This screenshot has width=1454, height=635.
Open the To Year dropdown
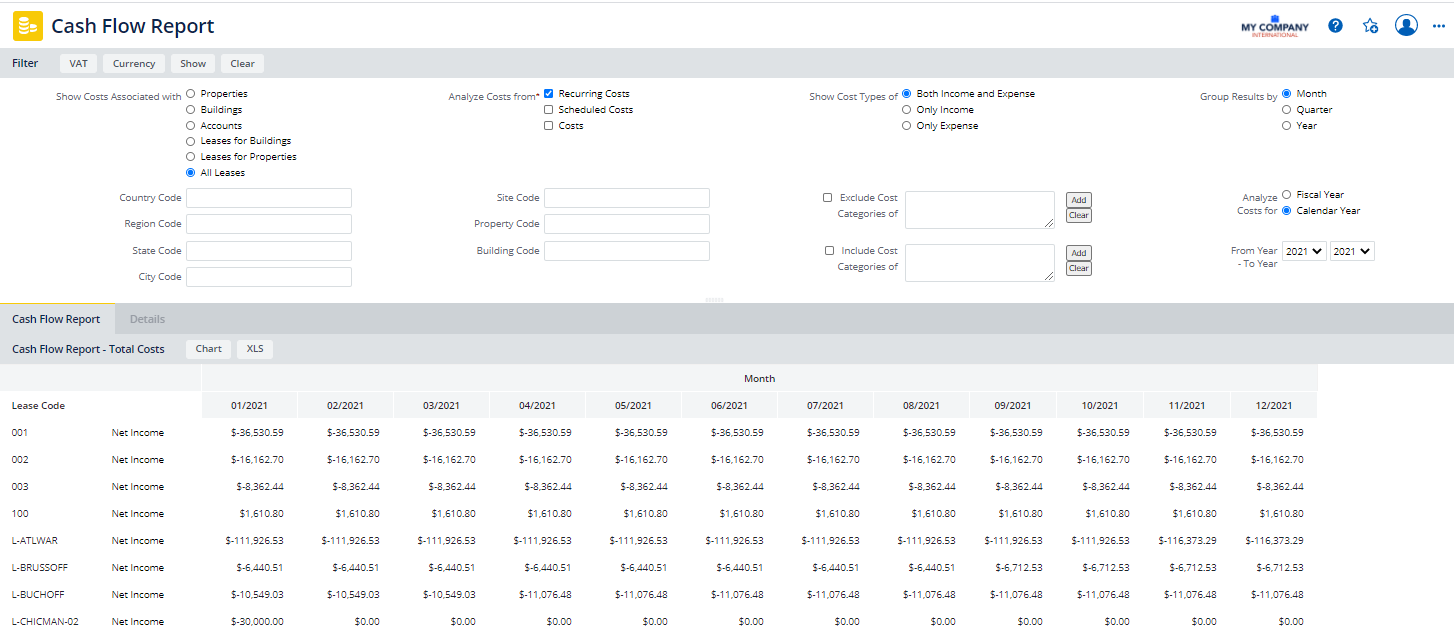1352,252
